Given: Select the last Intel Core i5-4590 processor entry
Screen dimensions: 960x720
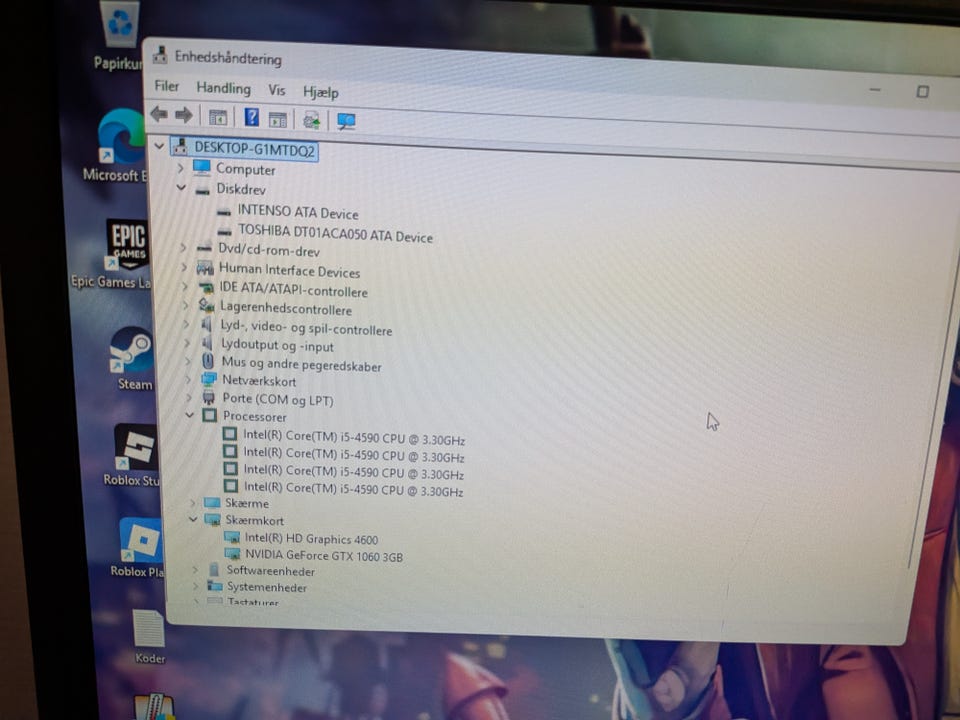Looking at the screenshot, I should (x=353, y=489).
